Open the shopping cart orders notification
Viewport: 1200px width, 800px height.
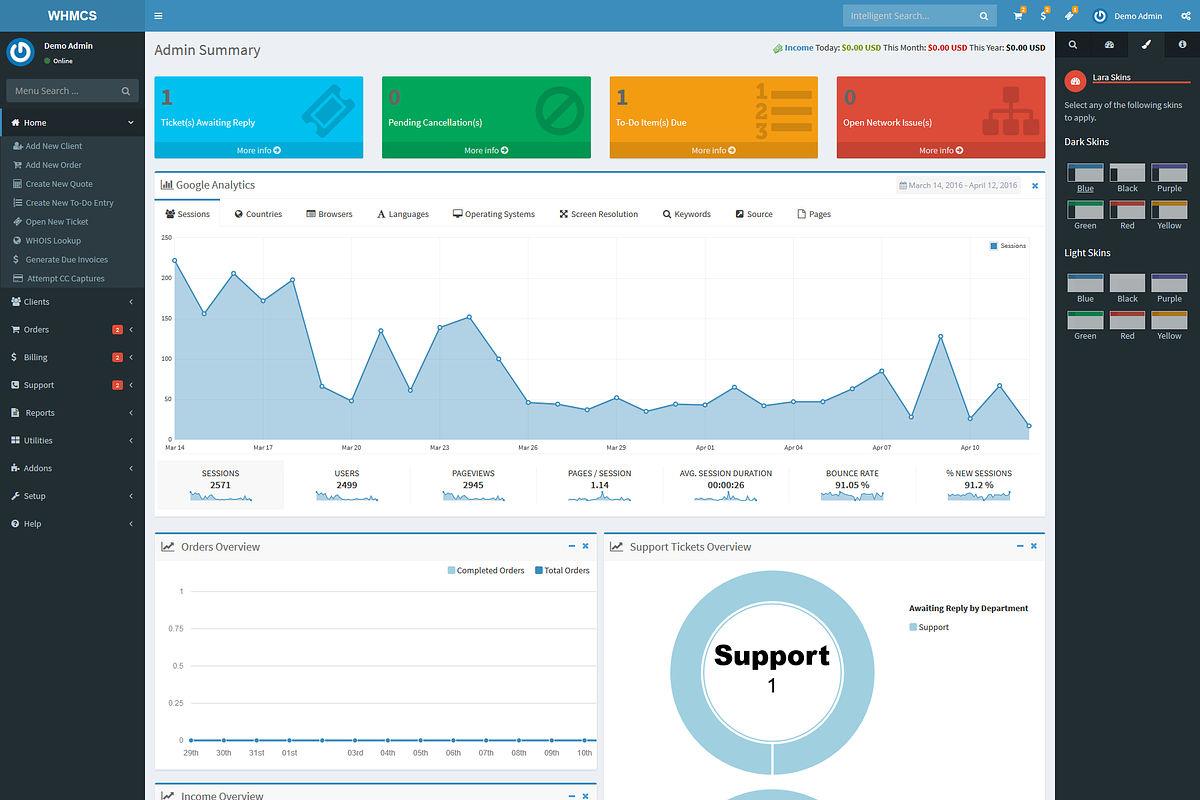pos(1019,15)
